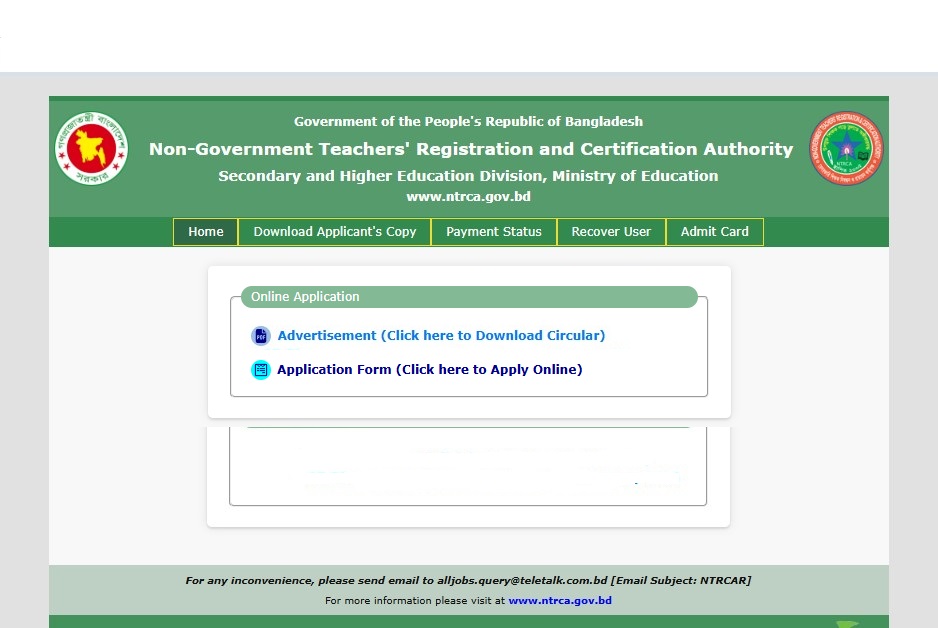Click the Online Application section header
Screen dimensions: 938x628
coord(469,297)
